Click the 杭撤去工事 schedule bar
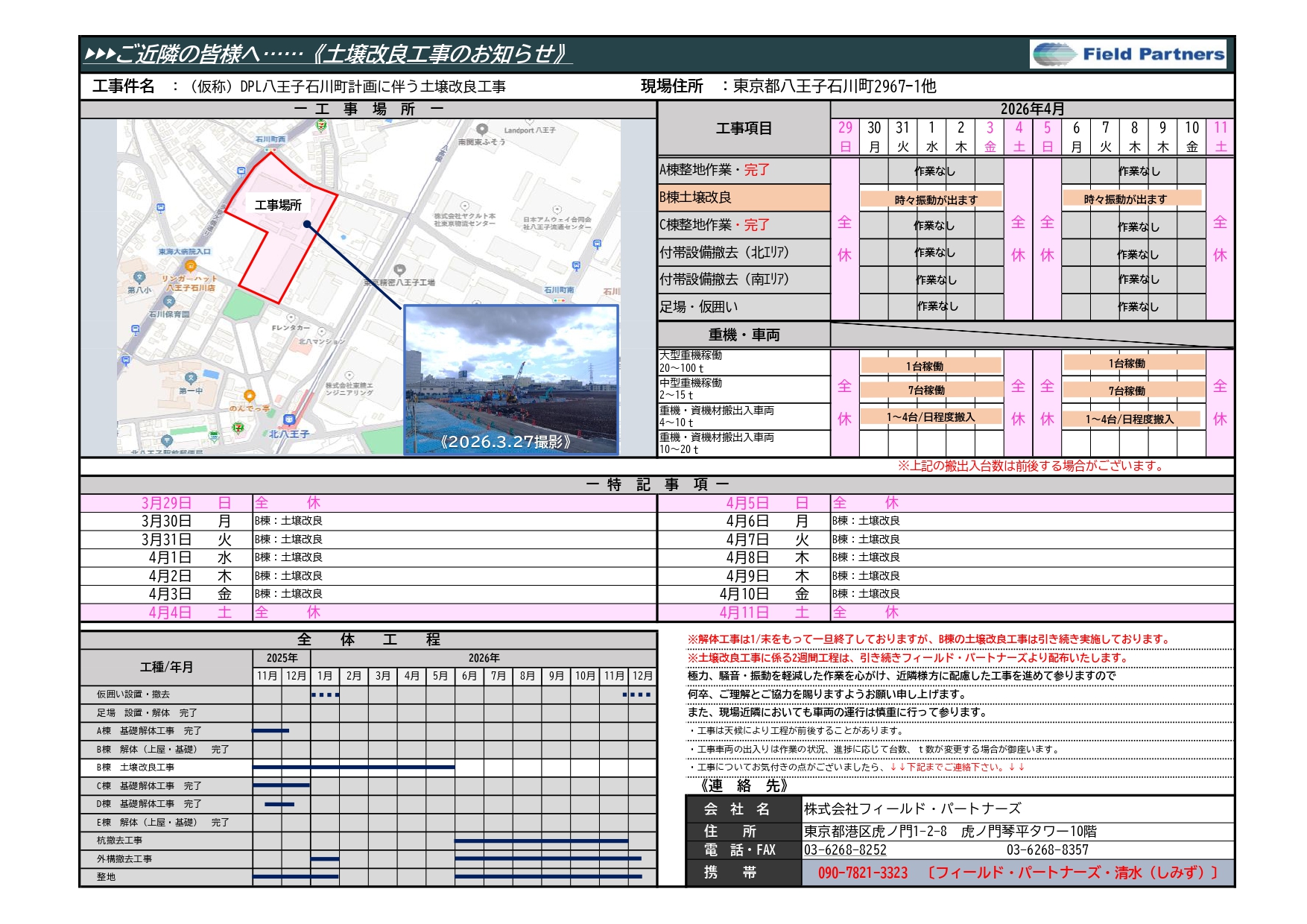This screenshot has width=1307, height=924. tap(541, 841)
